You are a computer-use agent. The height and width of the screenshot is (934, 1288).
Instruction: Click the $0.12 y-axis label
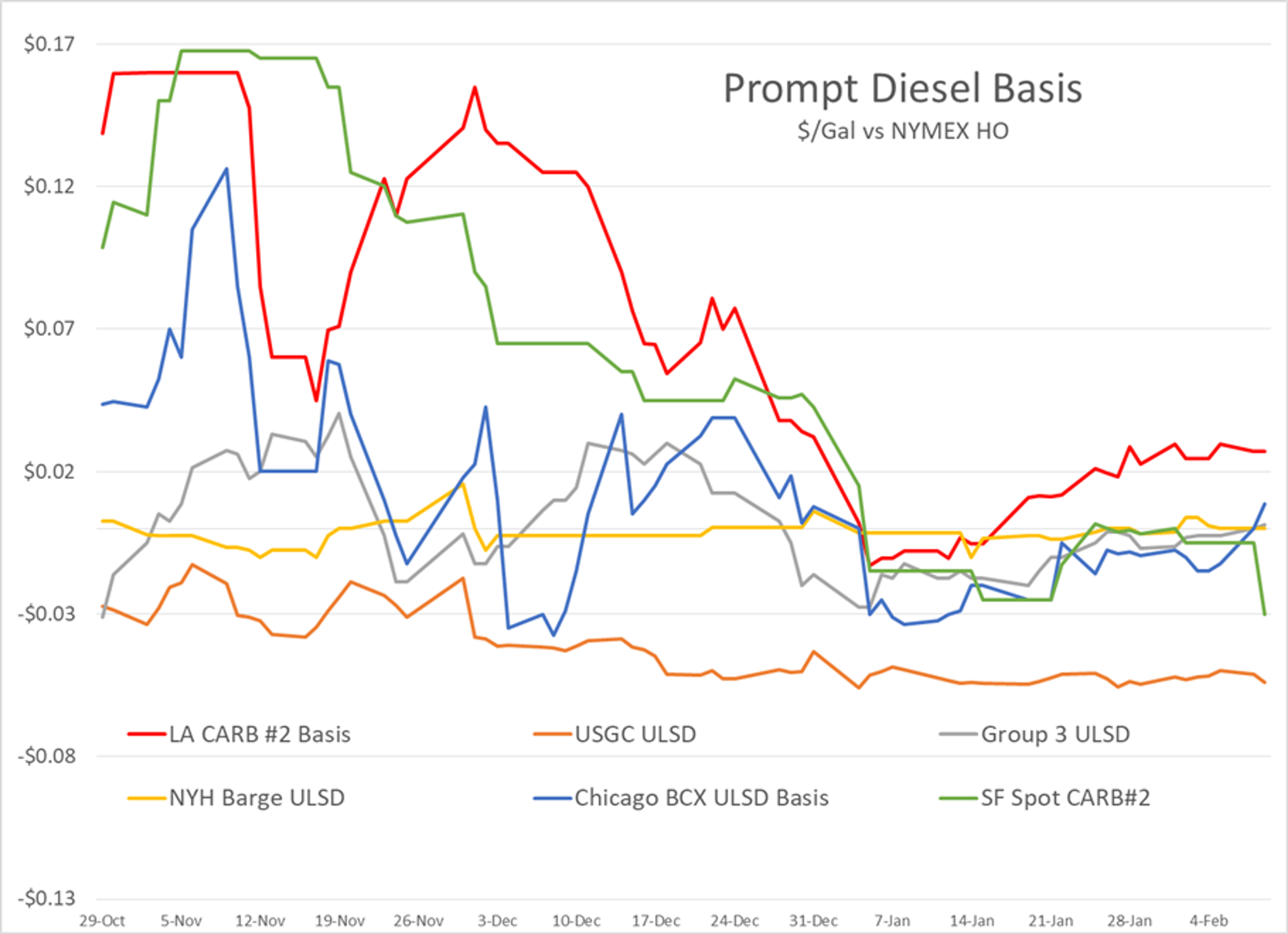pos(49,186)
